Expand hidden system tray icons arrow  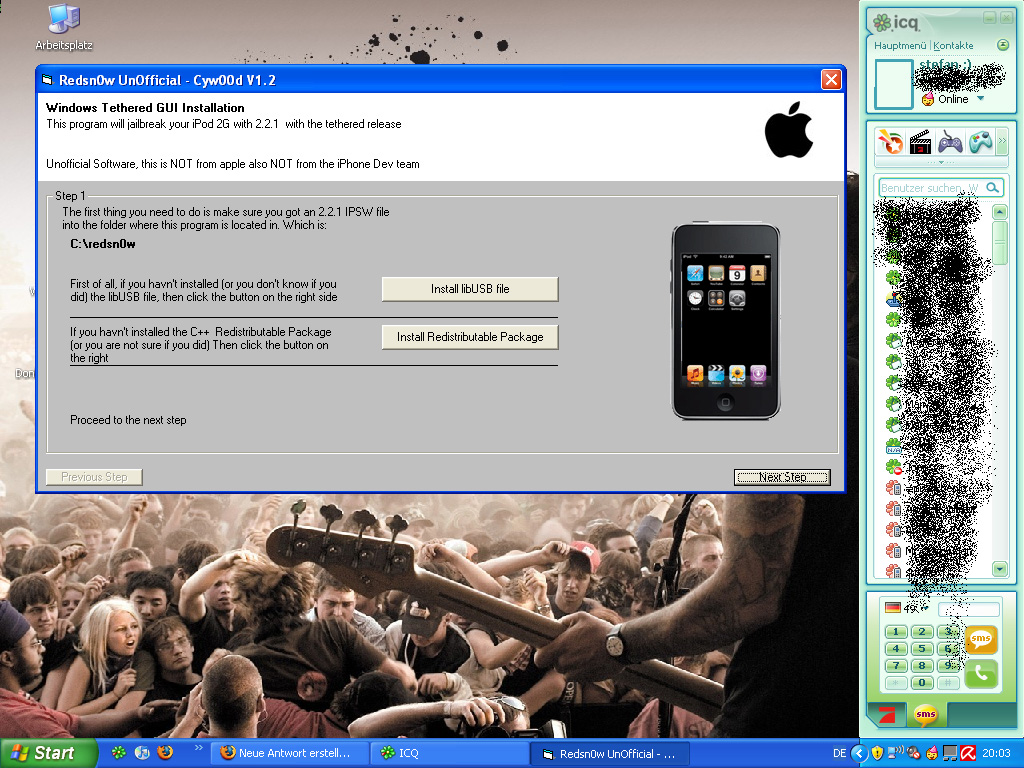(x=859, y=753)
